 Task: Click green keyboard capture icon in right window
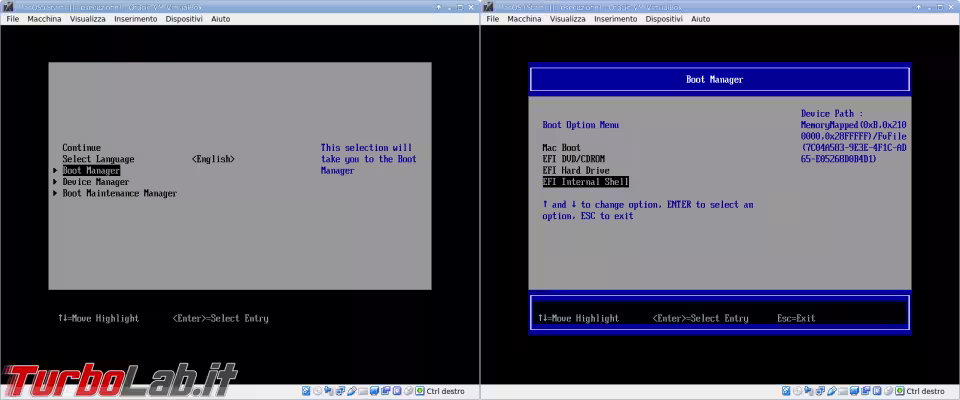pos(899,391)
